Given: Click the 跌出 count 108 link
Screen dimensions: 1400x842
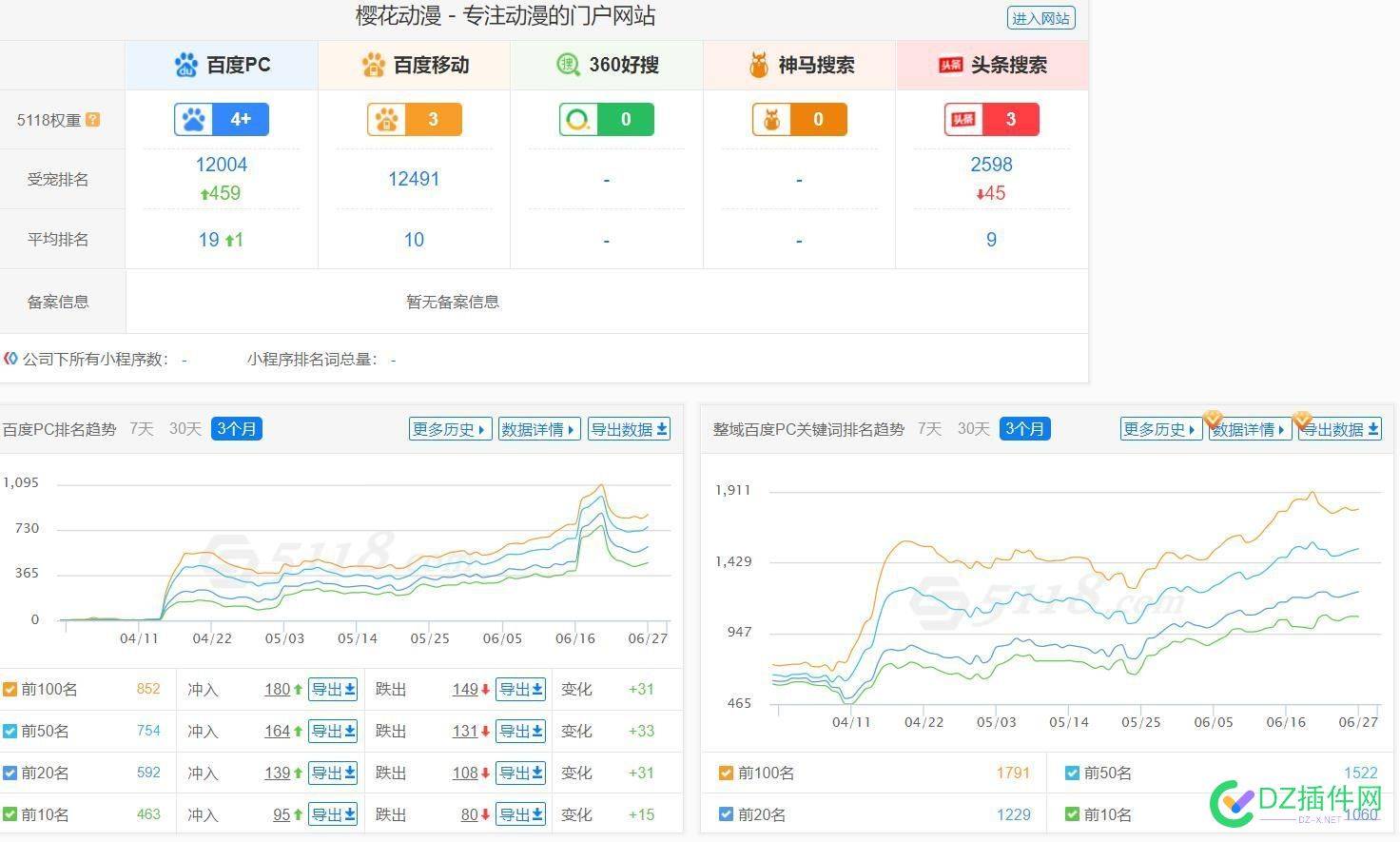Looking at the screenshot, I should pyautogui.click(x=465, y=773).
